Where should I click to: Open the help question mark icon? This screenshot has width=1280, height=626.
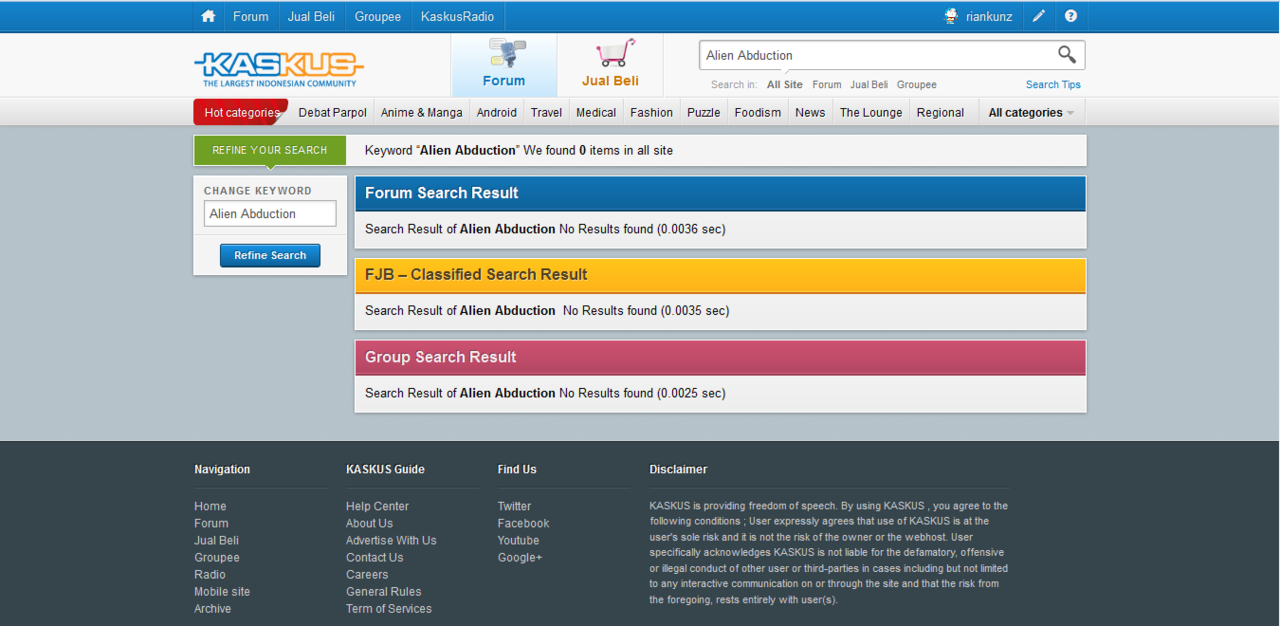(x=1071, y=16)
